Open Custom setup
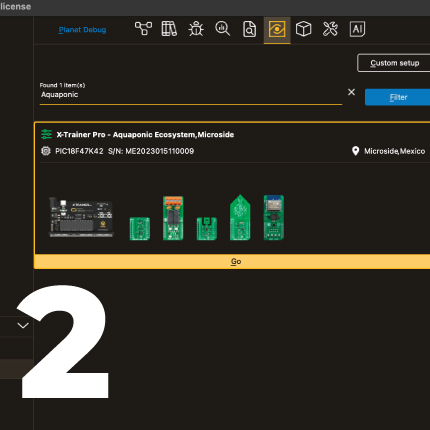The image size is (430, 430). pyautogui.click(x=394, y=63)
